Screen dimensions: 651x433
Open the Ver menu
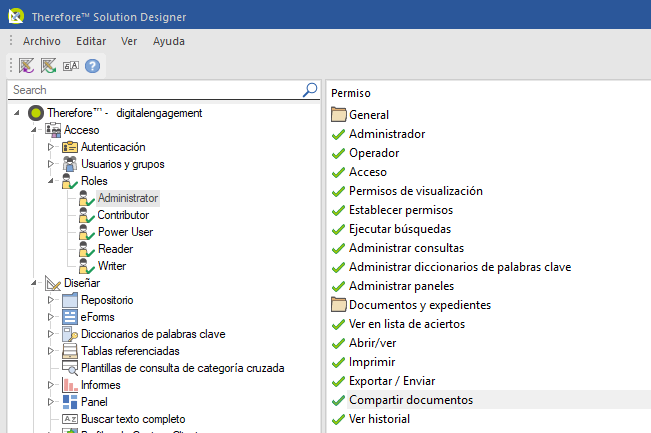129,41
